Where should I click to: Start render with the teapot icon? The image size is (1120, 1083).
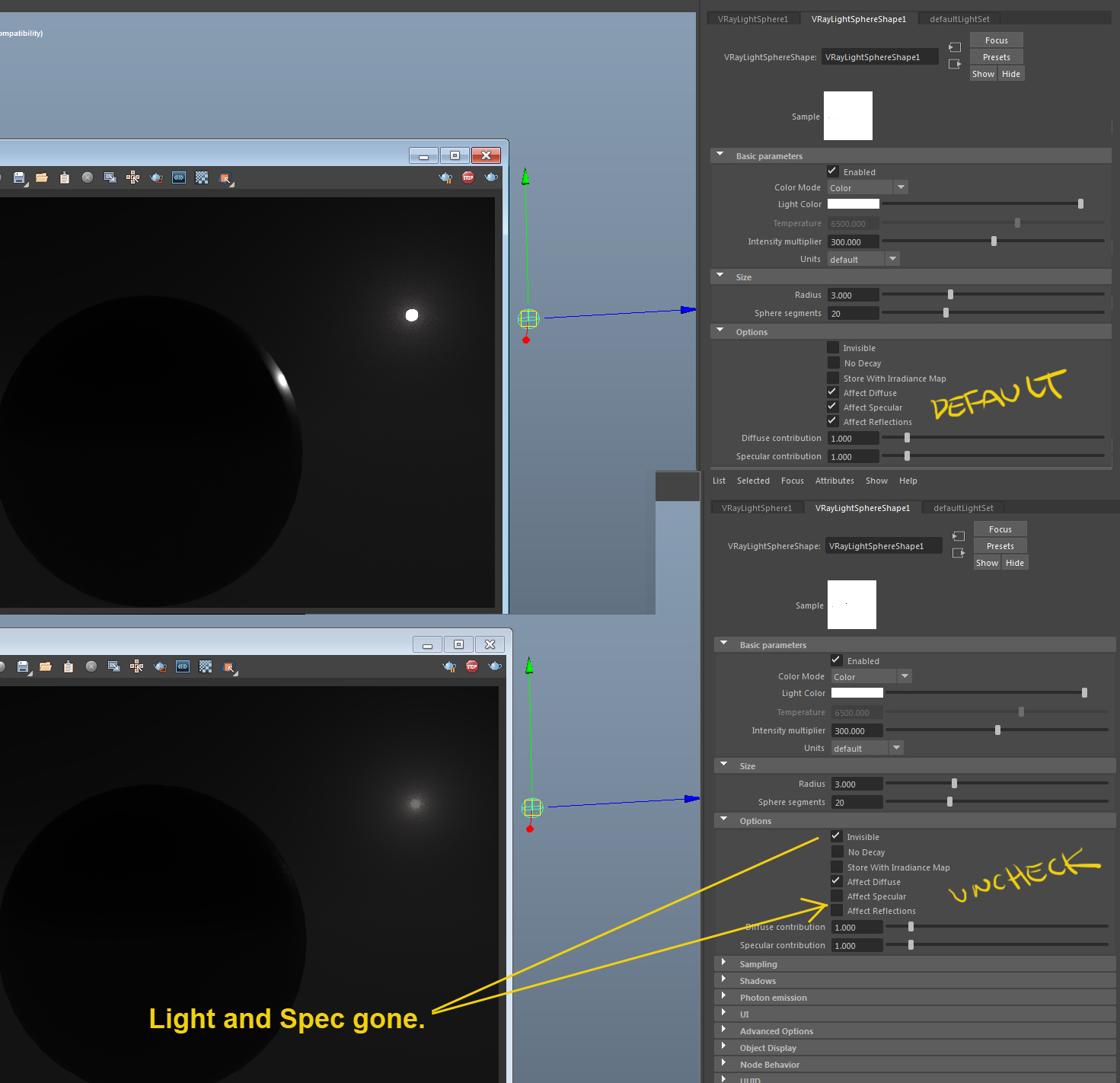(491, 177)
